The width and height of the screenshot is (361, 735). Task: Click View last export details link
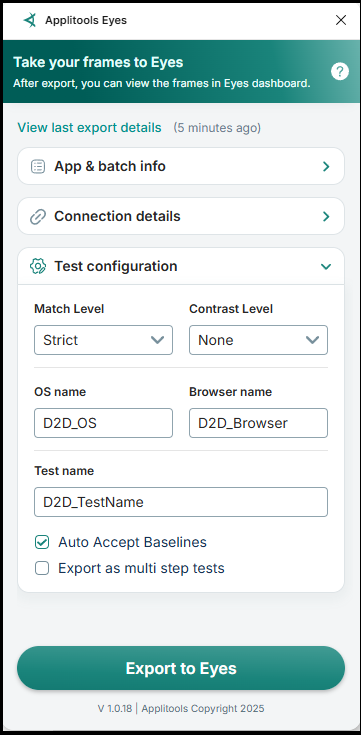click(89, 128)
